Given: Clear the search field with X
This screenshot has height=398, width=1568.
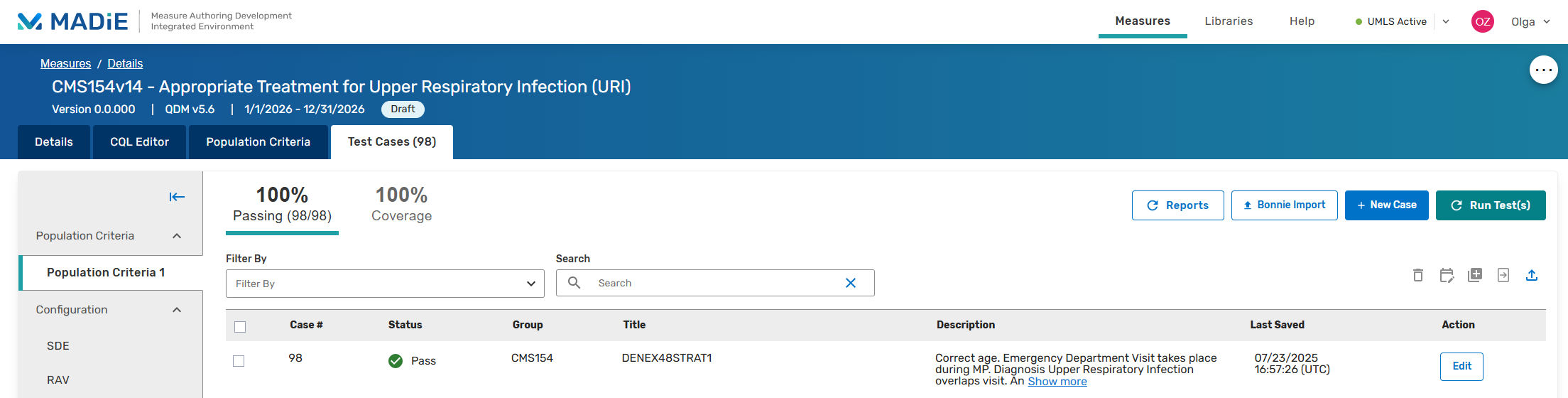Looking at the screenshot, I should [x=850, y=283].
